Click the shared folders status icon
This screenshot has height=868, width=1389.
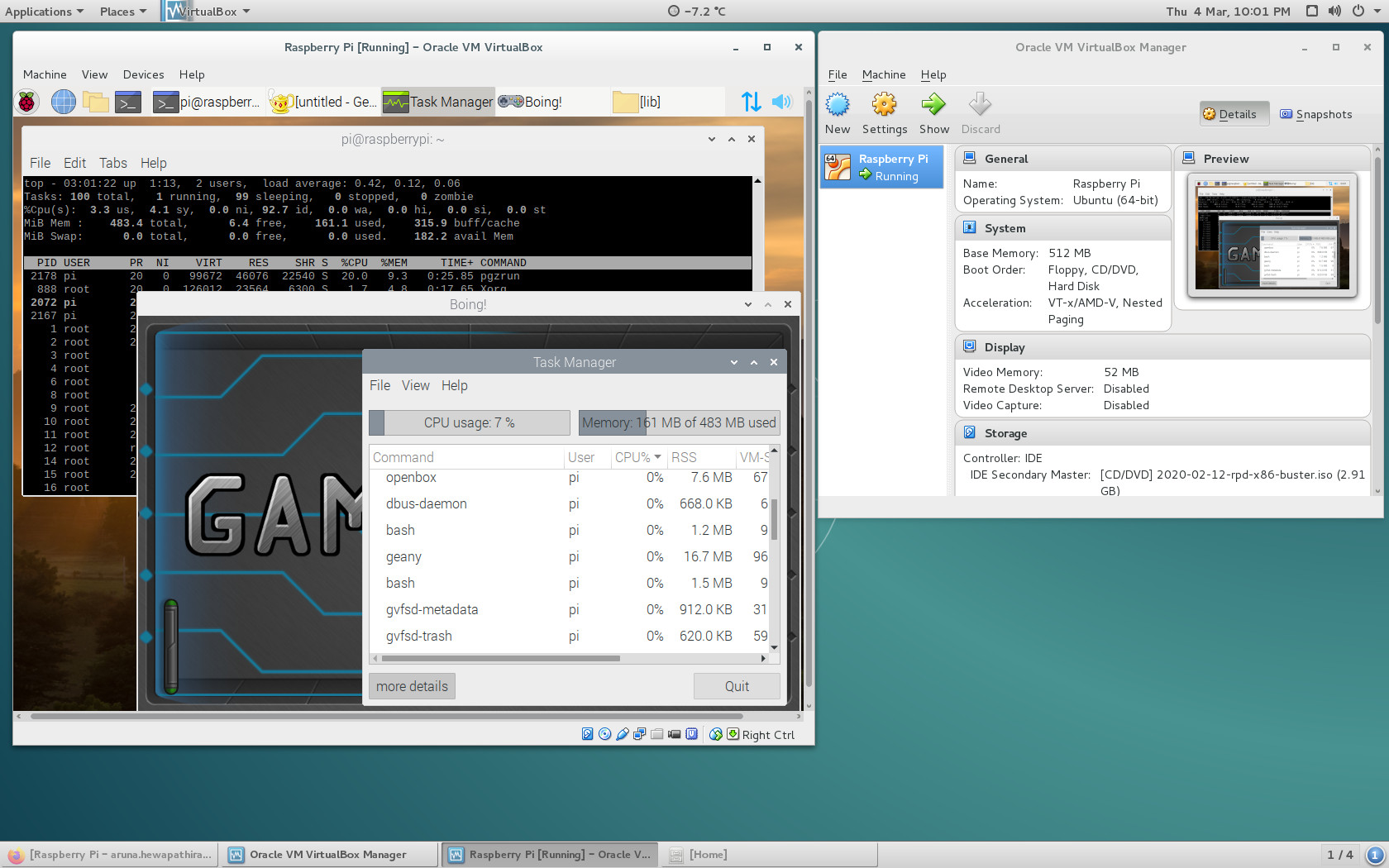point(657,734)
